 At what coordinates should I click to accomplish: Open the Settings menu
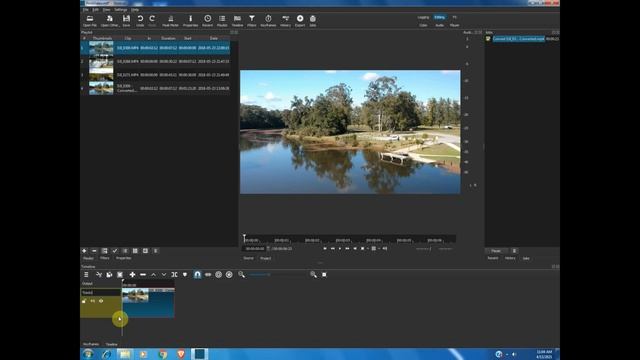[120, 9]
